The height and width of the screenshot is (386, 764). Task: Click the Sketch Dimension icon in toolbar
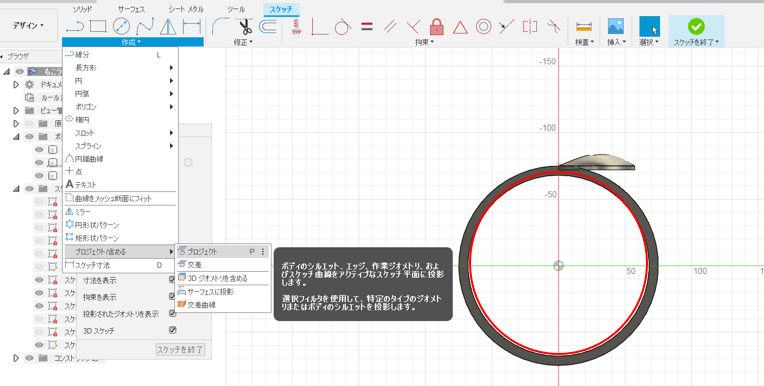(191, 26)
